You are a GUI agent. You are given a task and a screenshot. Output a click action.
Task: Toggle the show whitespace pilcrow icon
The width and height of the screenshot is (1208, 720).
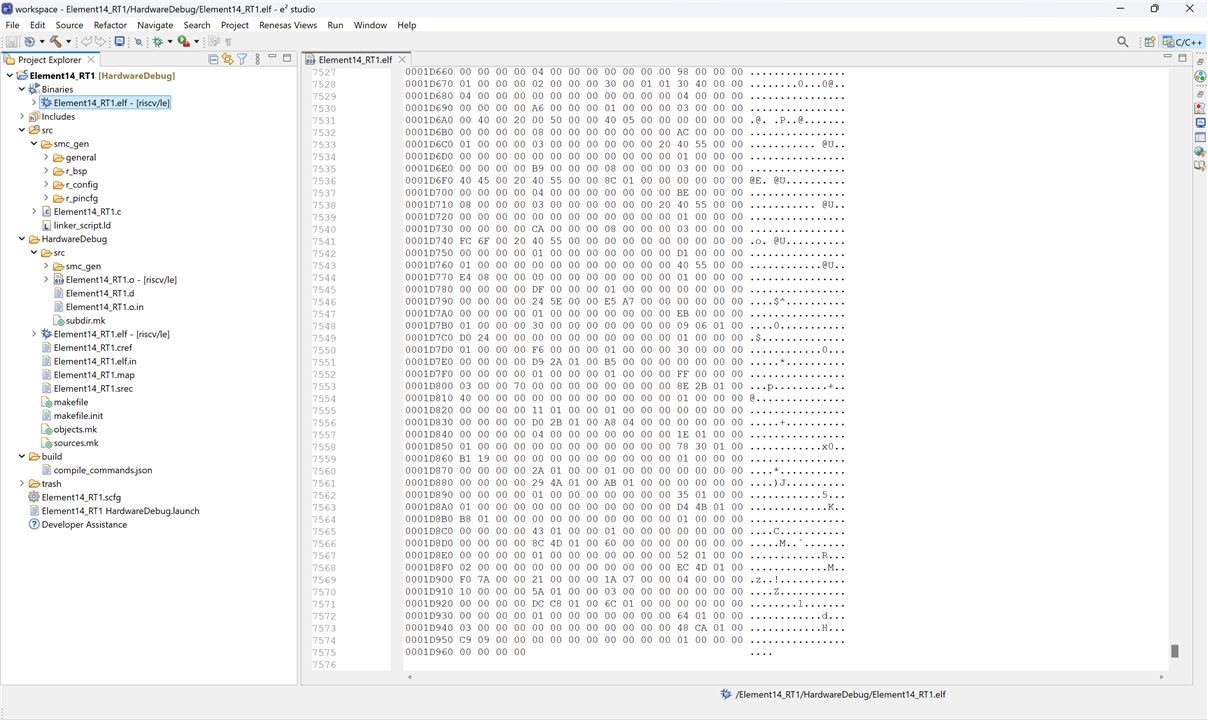pyautogui.click(x=228, y=42)
